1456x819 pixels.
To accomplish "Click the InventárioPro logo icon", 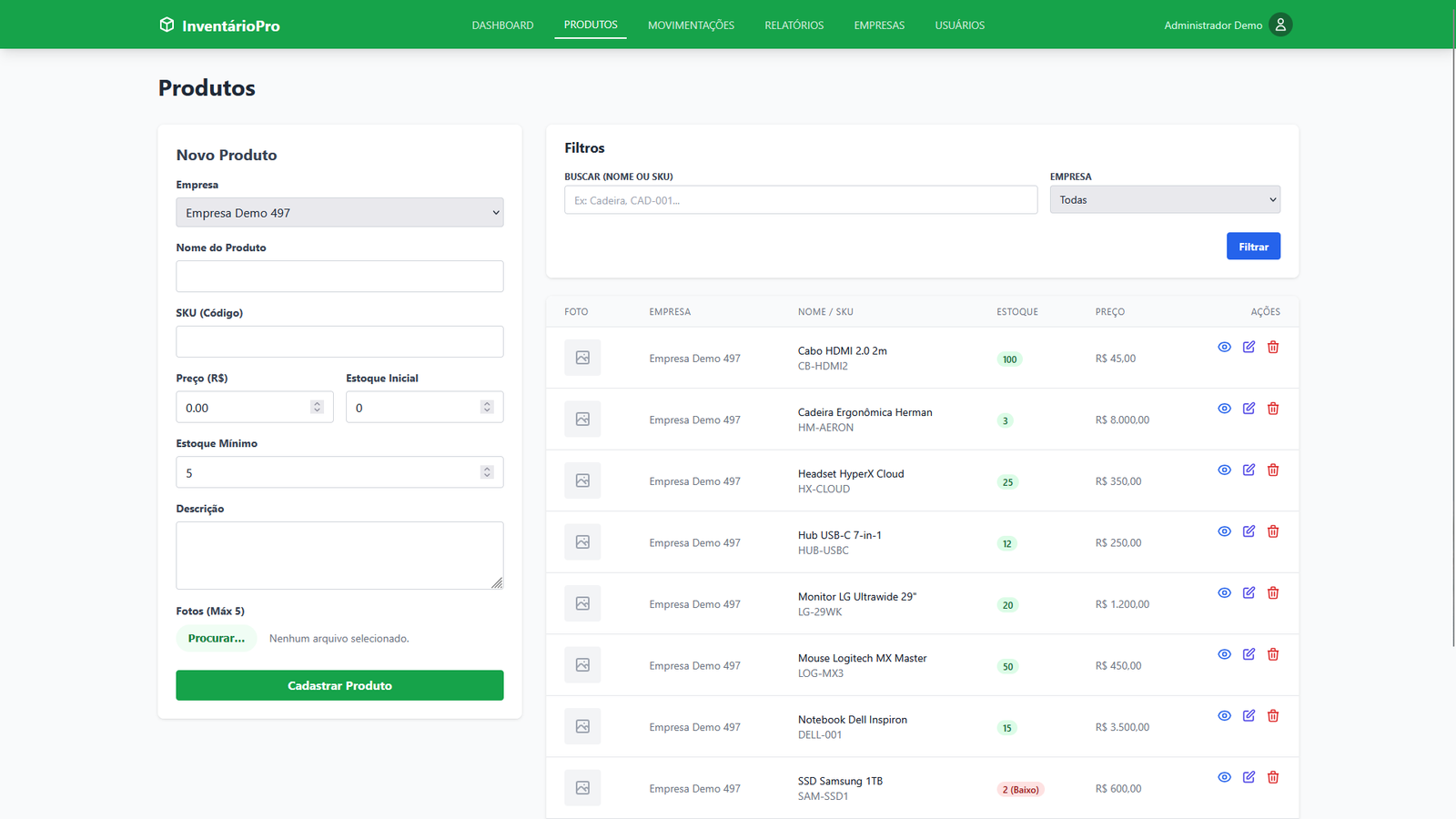I will pos(167,25).
